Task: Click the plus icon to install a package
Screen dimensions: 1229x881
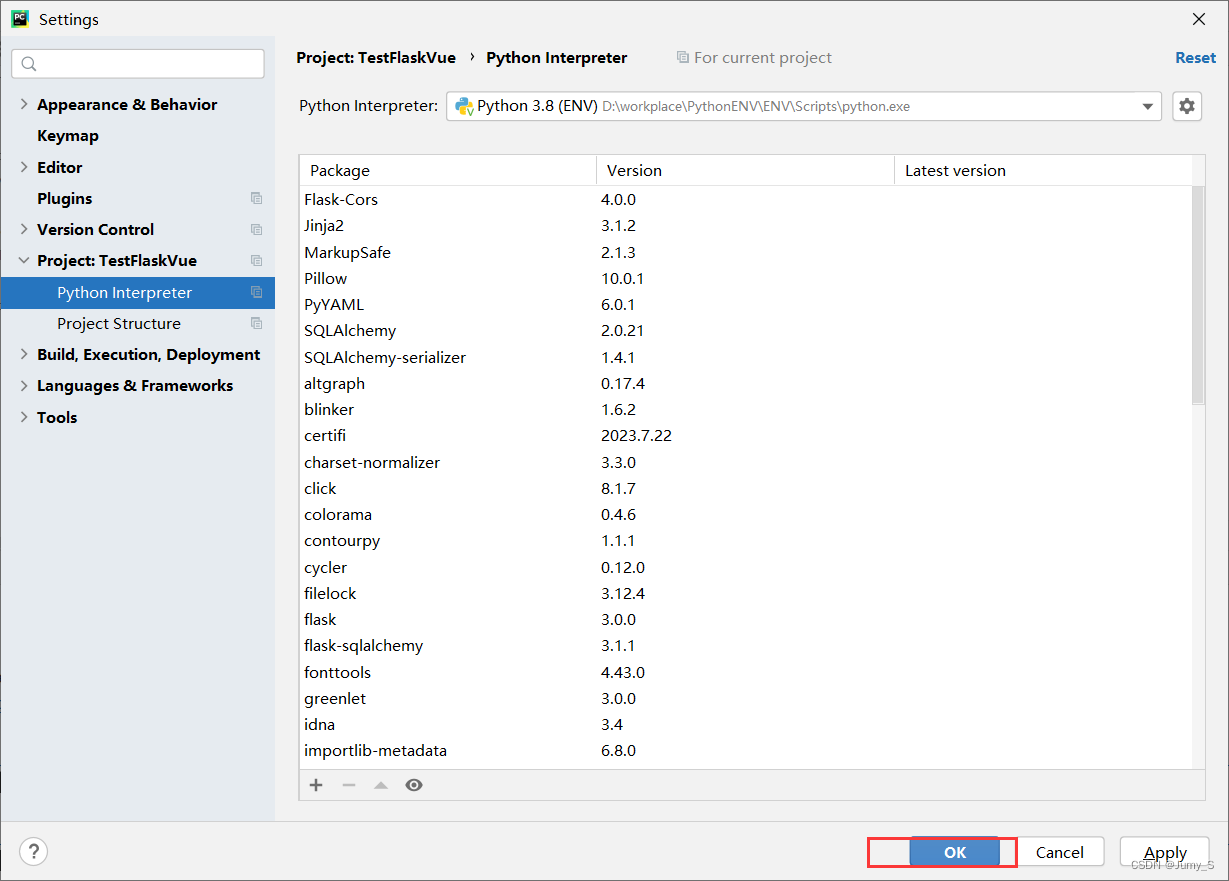Action: click(x=316, y=785)
